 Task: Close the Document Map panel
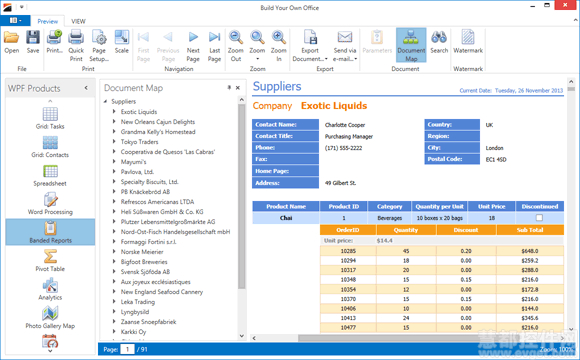(x=238, y=88)
